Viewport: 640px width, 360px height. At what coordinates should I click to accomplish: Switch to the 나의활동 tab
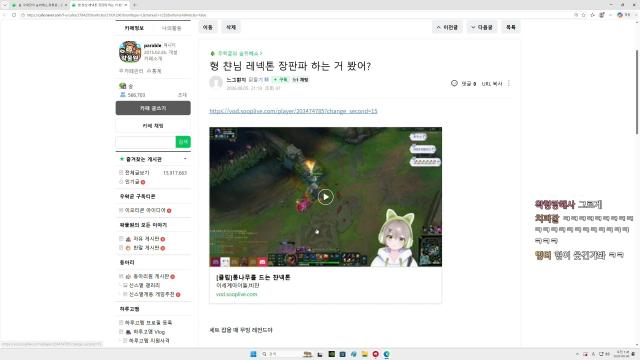(x=171, y=28)
